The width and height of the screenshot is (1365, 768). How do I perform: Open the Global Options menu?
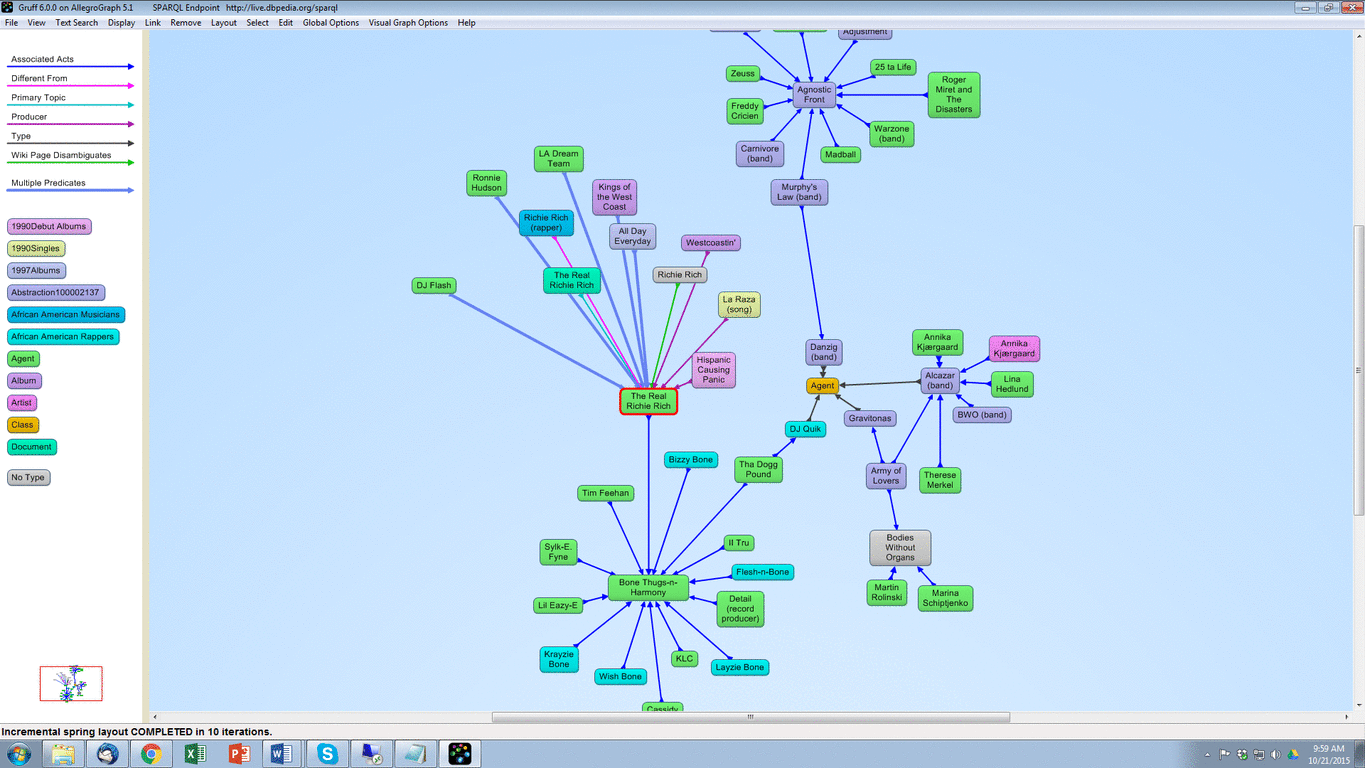[330, 22]
